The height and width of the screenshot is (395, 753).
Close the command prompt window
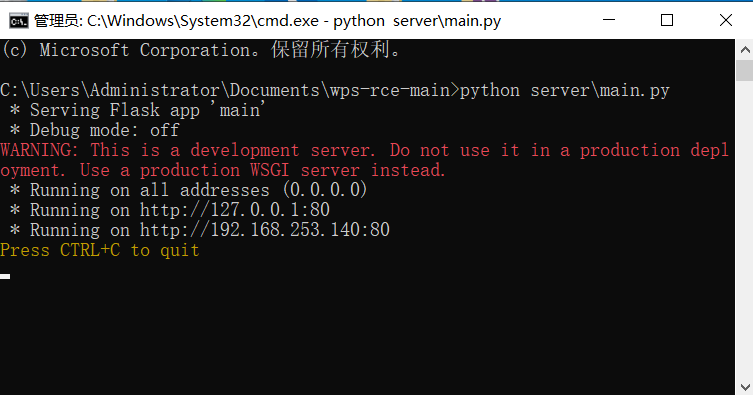pyautogui.click(x=726, y=20)
